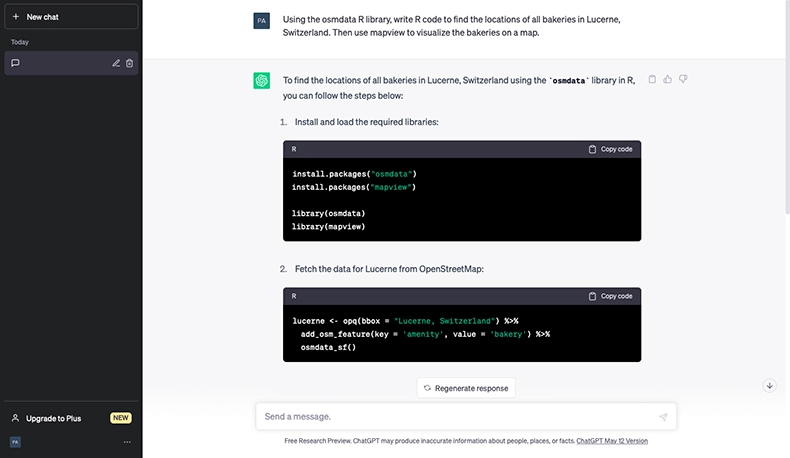This screenshot has height=458, width=790.
Task: Give the response a thumbs down
Action: [x=683, y=79]
